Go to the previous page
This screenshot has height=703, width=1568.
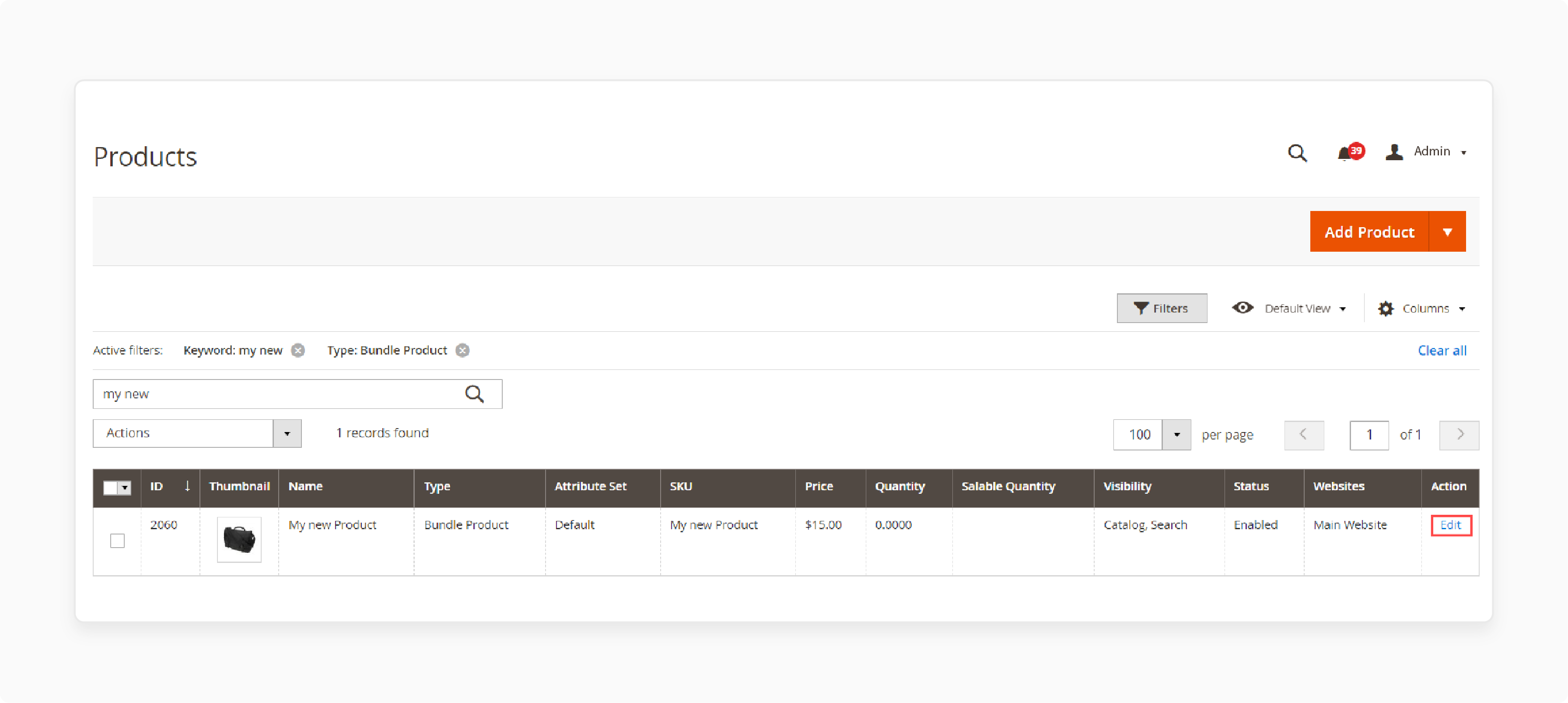pos(1304,435)
